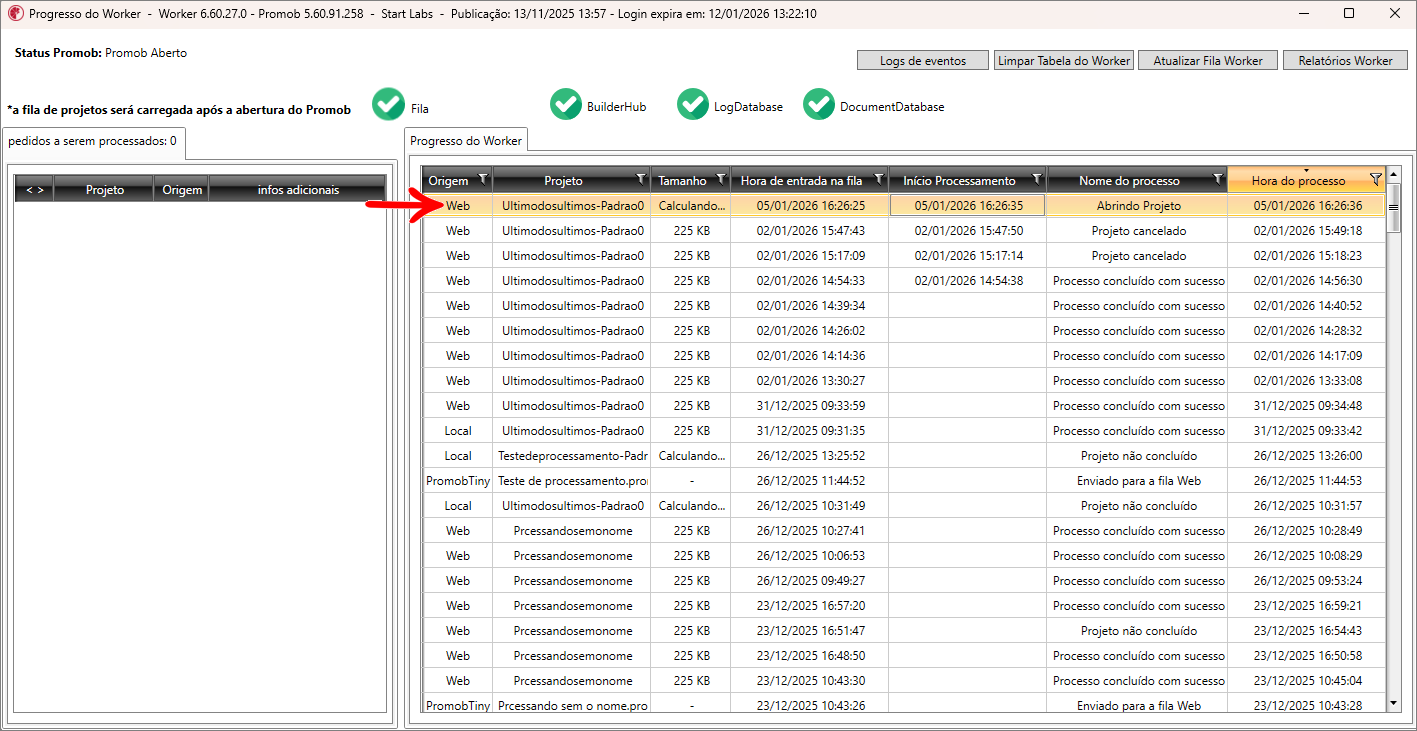Viewport: 1417px width, 731px height.
Task: Click filter icon in Projeto column header
Action: click(x=640, y=179)
